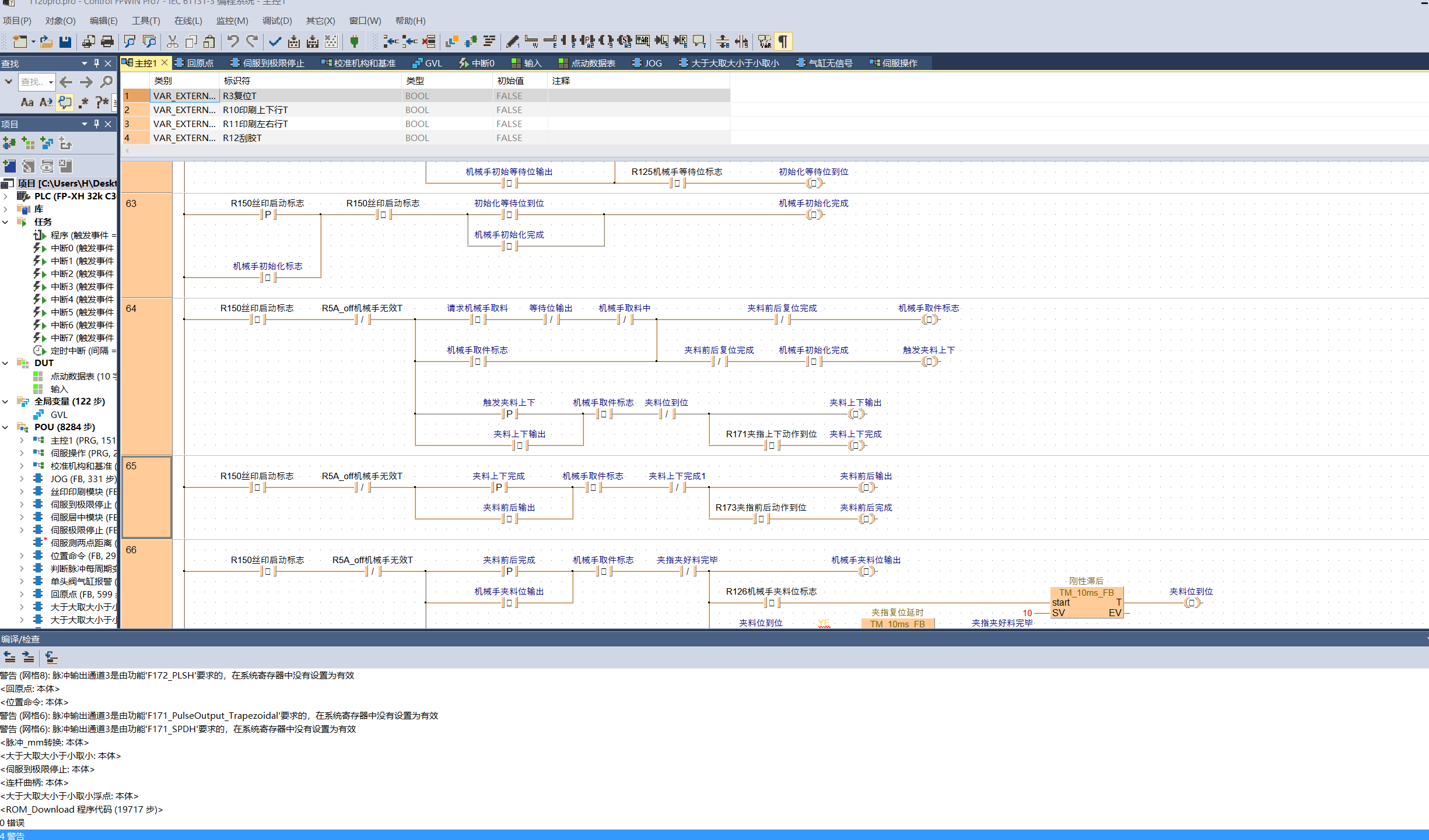Click the Print toolbar icon

tap(107, 41)
